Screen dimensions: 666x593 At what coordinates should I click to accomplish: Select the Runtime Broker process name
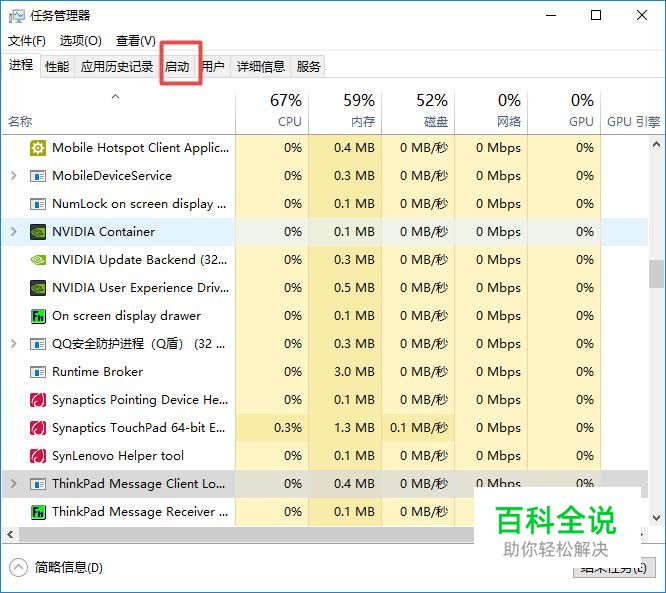(x=98, y=372)
